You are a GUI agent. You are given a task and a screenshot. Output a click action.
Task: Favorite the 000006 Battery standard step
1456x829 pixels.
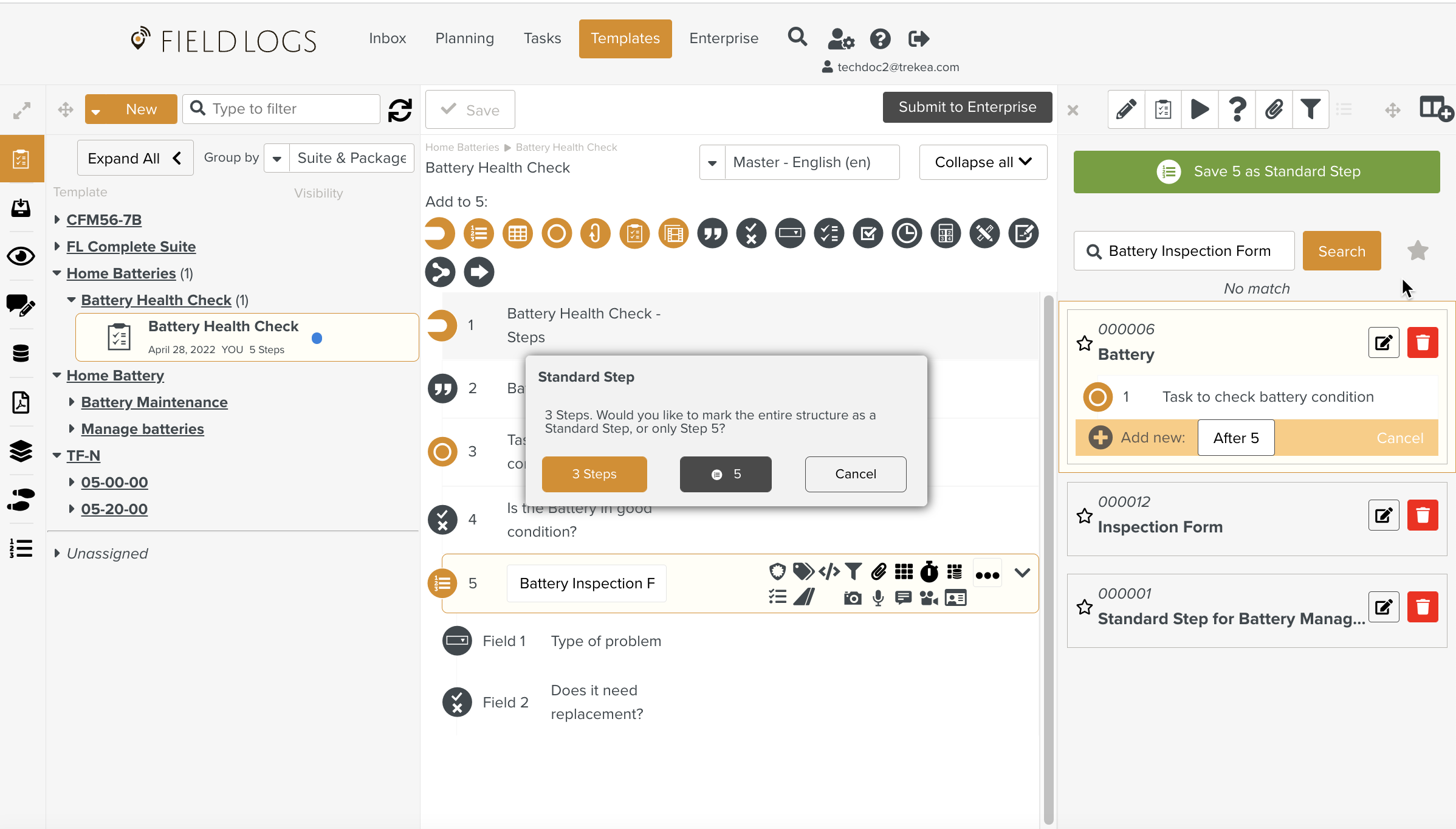click(1085, 343)
